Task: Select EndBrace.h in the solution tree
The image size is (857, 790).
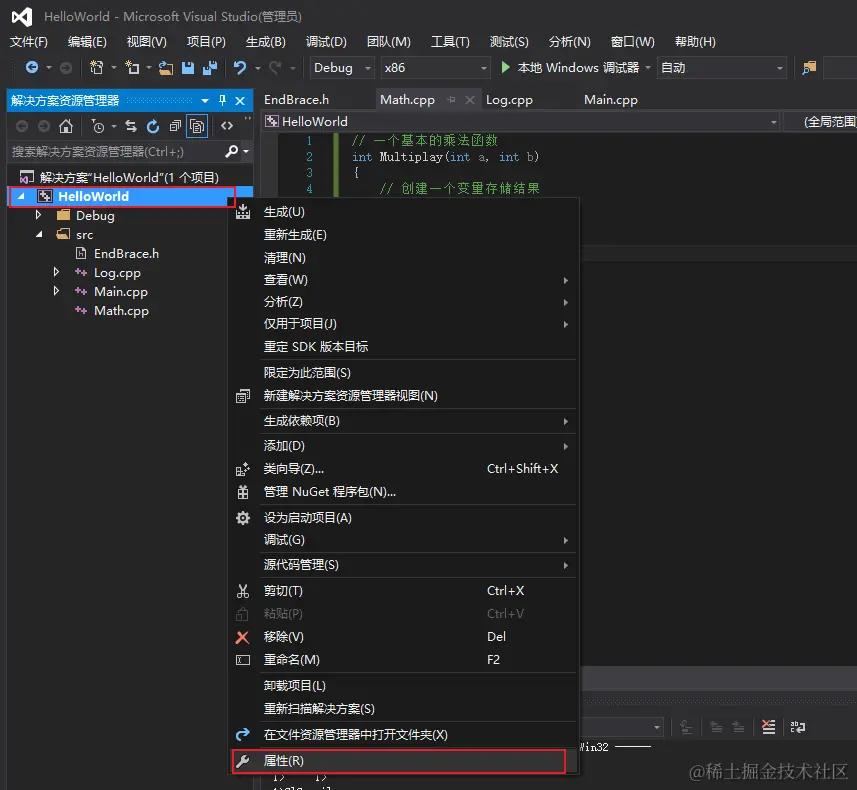Action: point(126,254)
